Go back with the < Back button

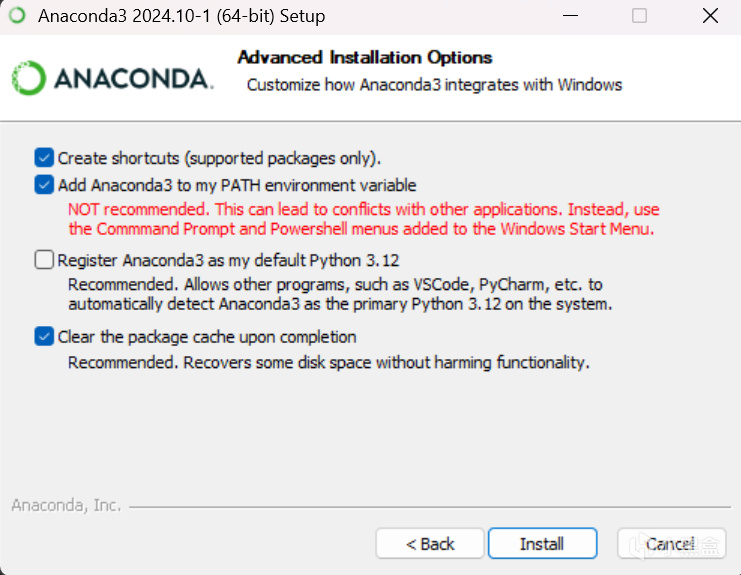(x=430, y=544)
